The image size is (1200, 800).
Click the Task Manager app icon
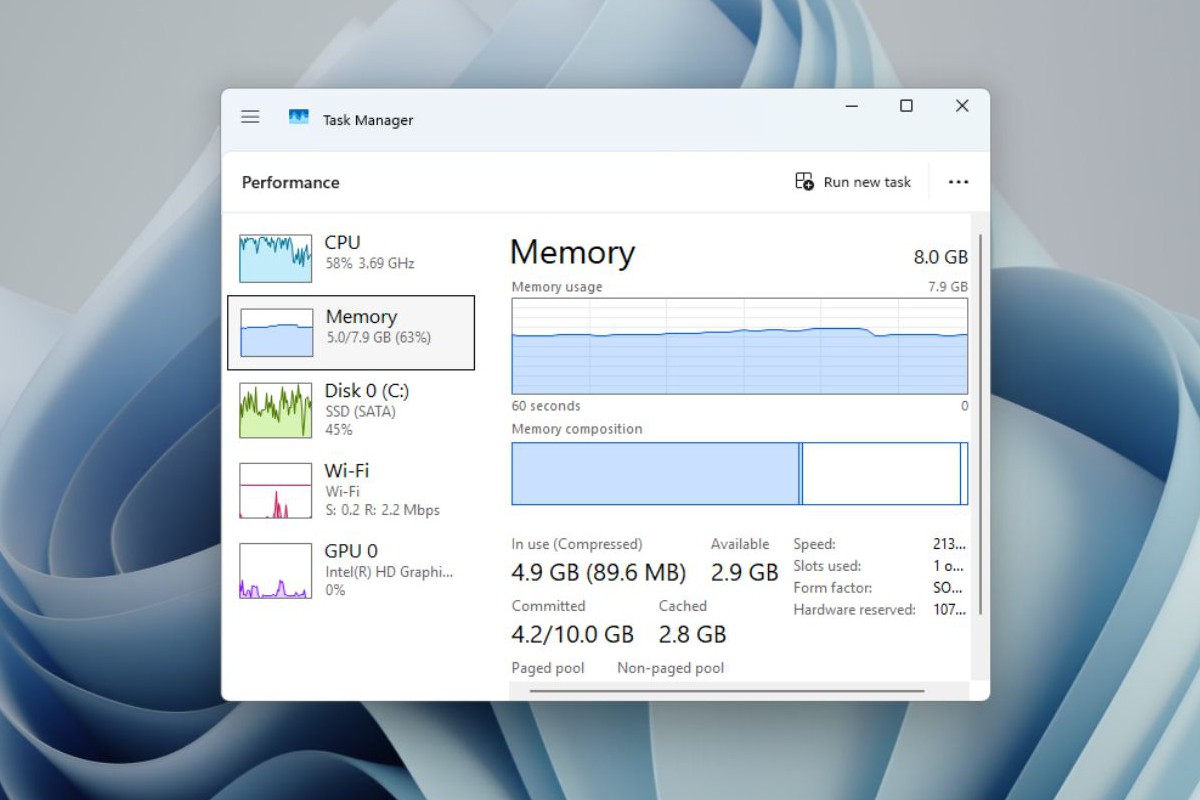[298, 117]
